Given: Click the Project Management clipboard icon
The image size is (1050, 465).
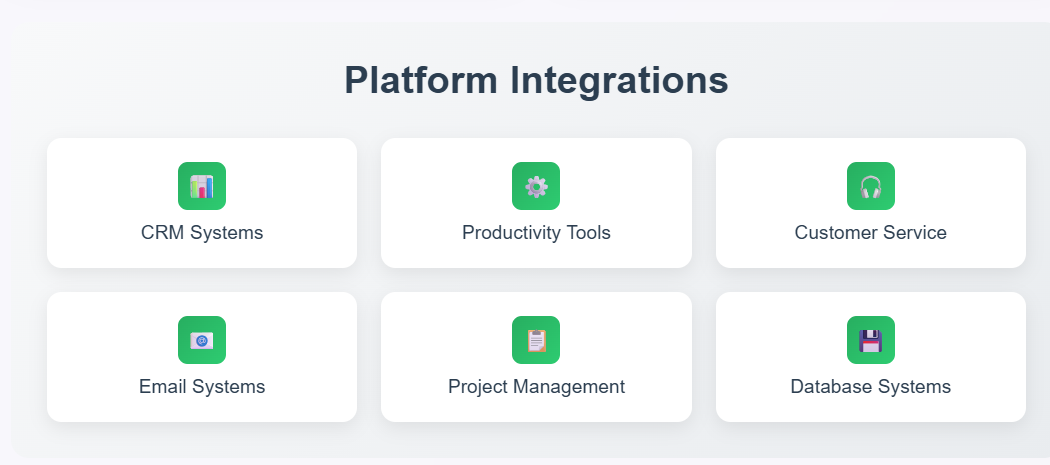Looking at the screenshot, I should (536, 340).
